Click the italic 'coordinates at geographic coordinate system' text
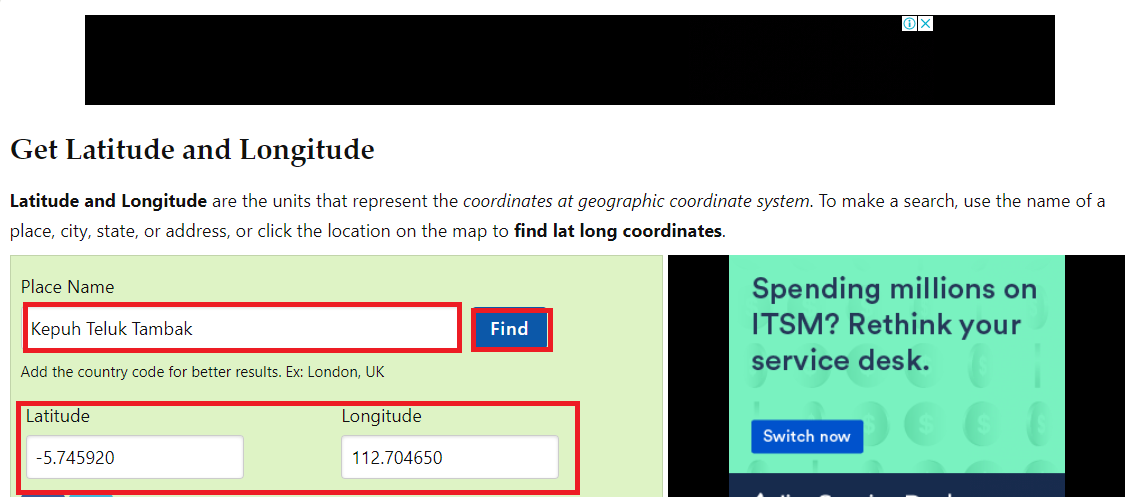 (x=636, y=201)
